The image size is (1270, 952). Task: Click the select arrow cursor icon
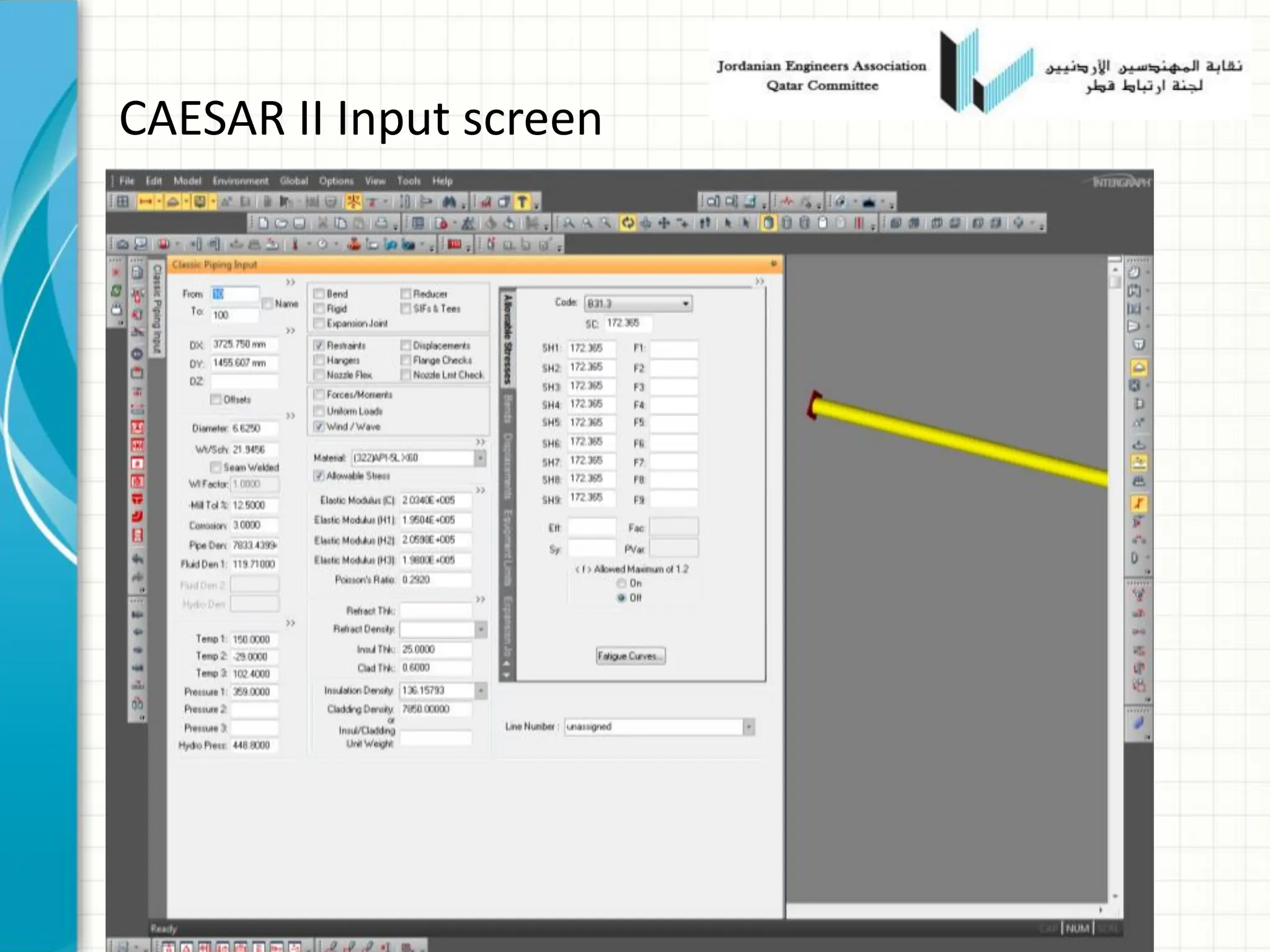pyautogui.click(x=729, y=223)
